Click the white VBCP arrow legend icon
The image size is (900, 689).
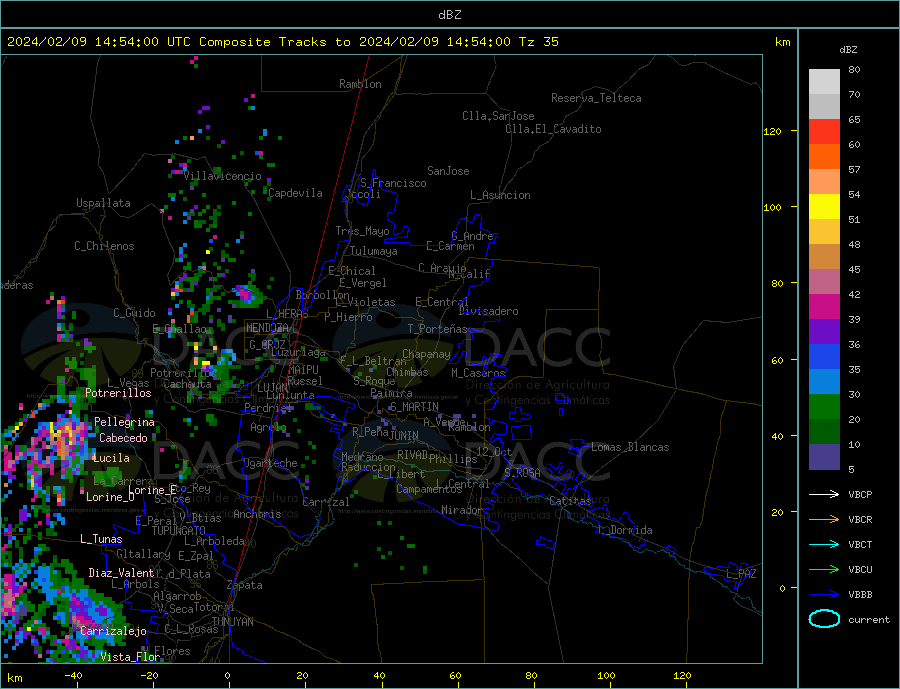824,494
